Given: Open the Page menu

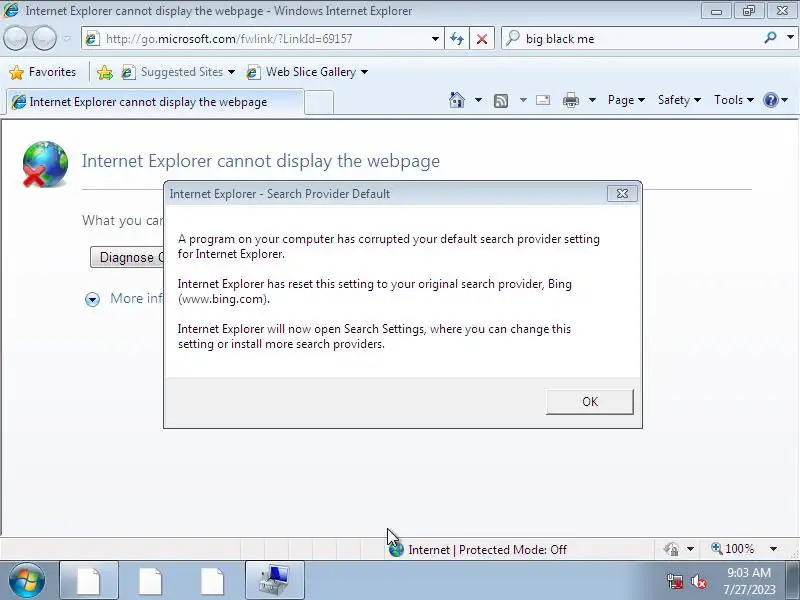Looking at the screenshot, I should tap(626, 100).
